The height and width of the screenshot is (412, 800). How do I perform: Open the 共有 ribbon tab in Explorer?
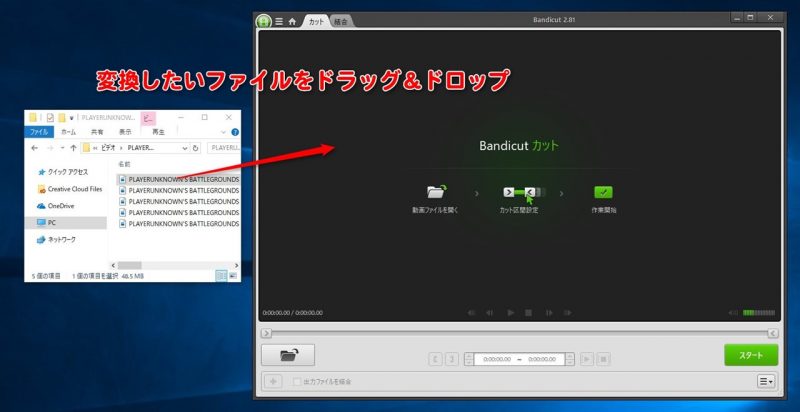point(97,132)
